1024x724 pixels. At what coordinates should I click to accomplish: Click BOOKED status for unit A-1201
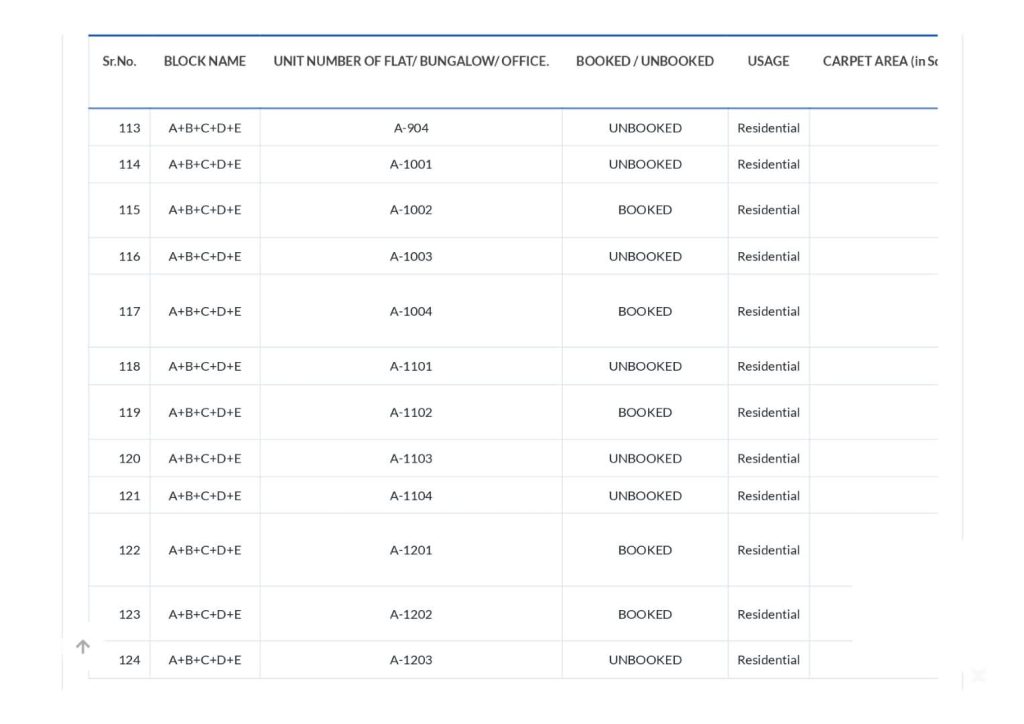(645, 550)
